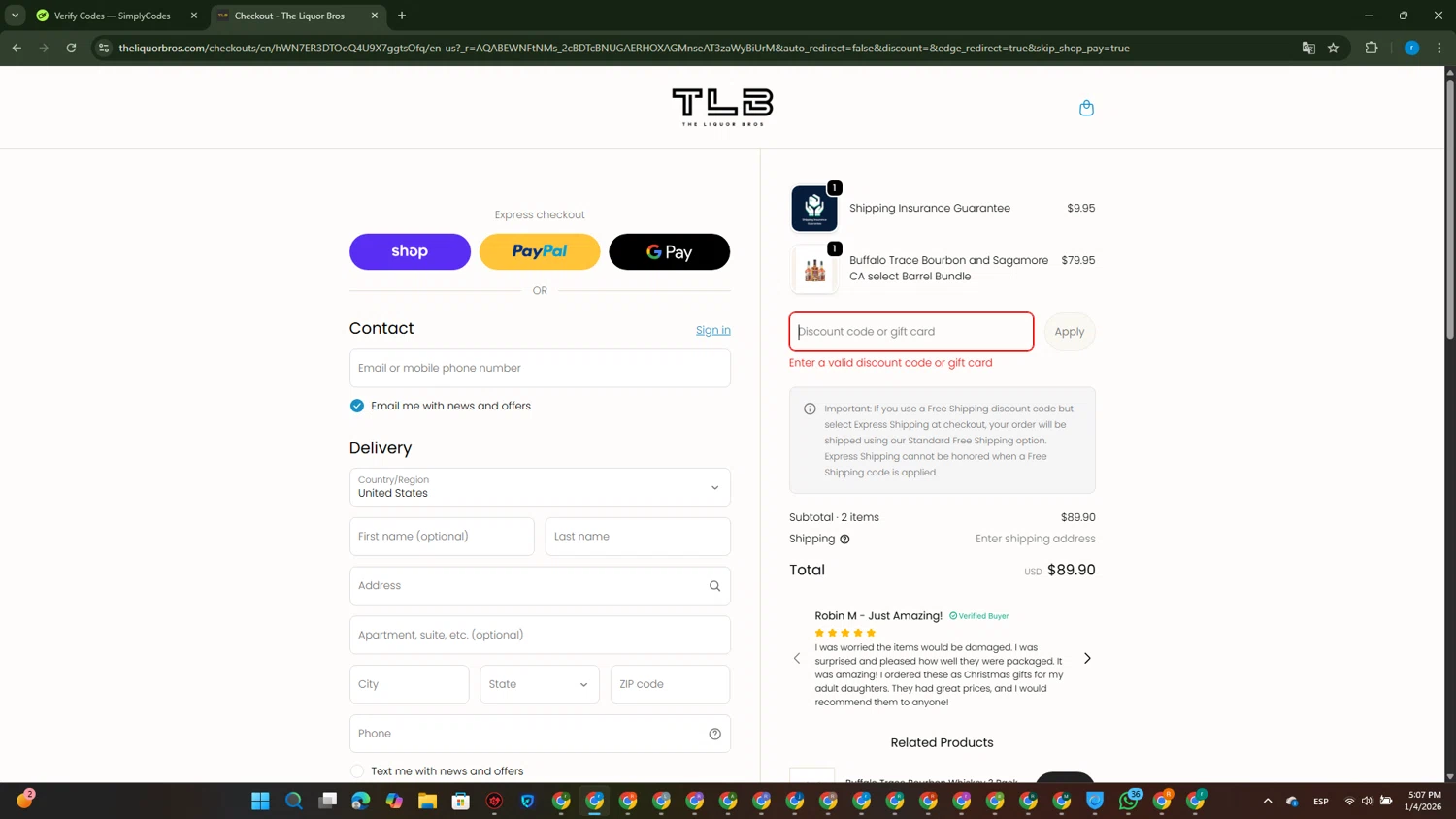The width and height of the screenshot is (1456, 819).
Task: Pay with PayPal button
Action: coord(540,251)
